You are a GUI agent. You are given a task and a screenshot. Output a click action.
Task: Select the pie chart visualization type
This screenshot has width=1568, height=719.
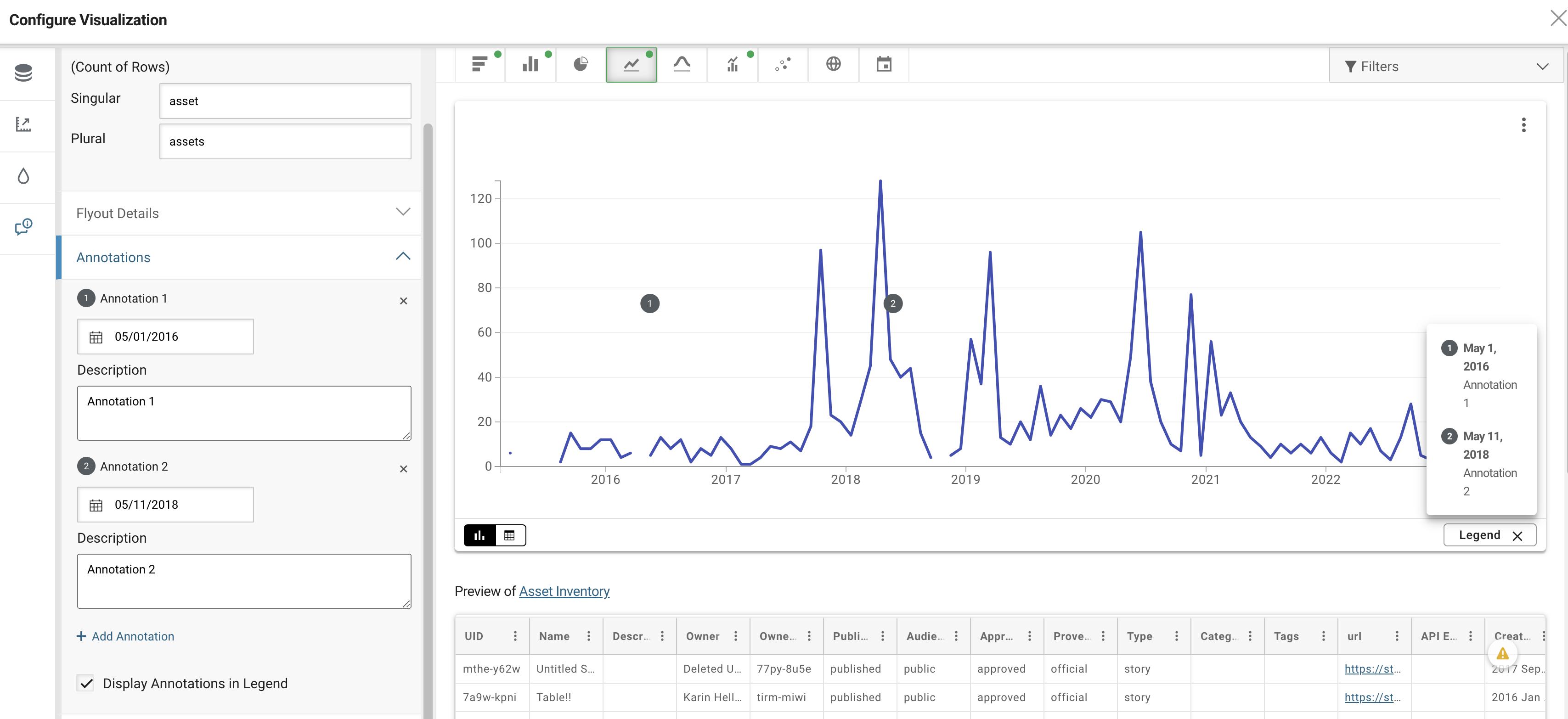[580, 64]
